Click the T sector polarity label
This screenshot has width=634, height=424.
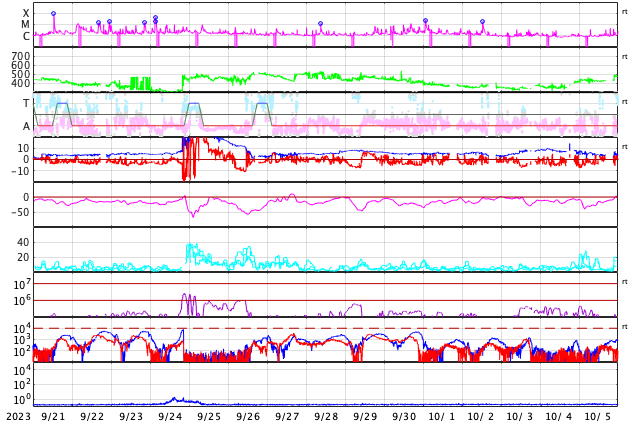[26, 103]
